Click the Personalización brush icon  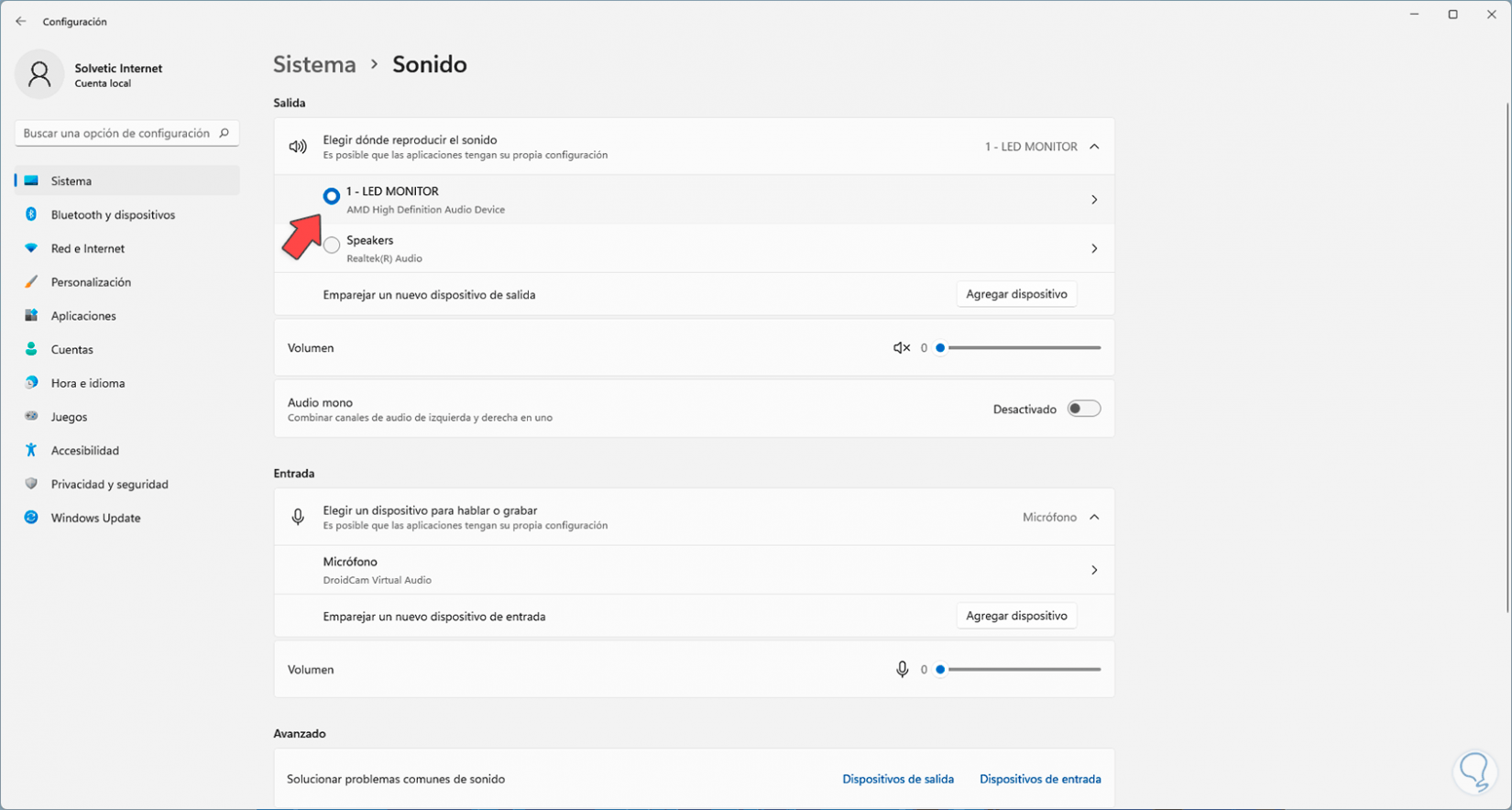click(x=31, y=282)
